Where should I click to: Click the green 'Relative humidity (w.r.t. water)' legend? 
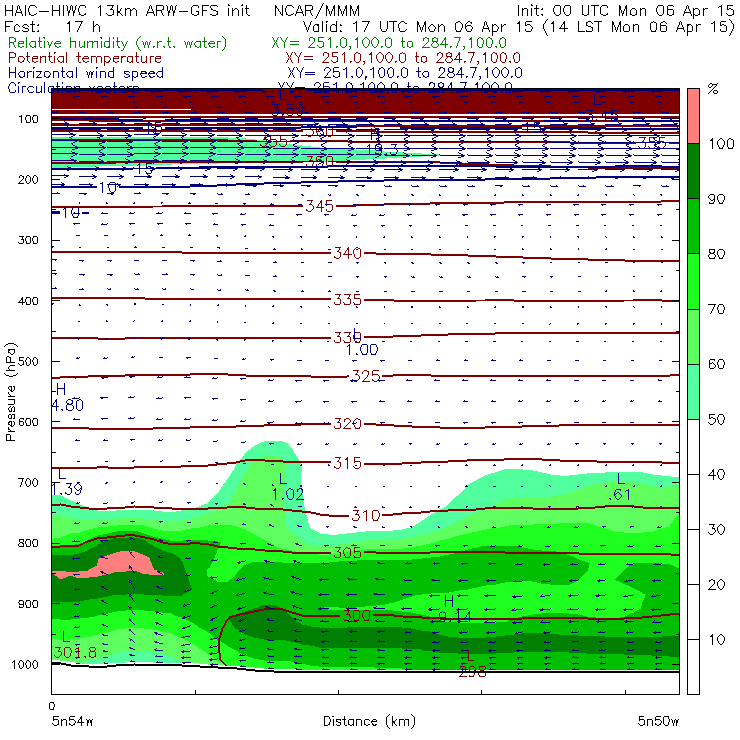(118, 43)
